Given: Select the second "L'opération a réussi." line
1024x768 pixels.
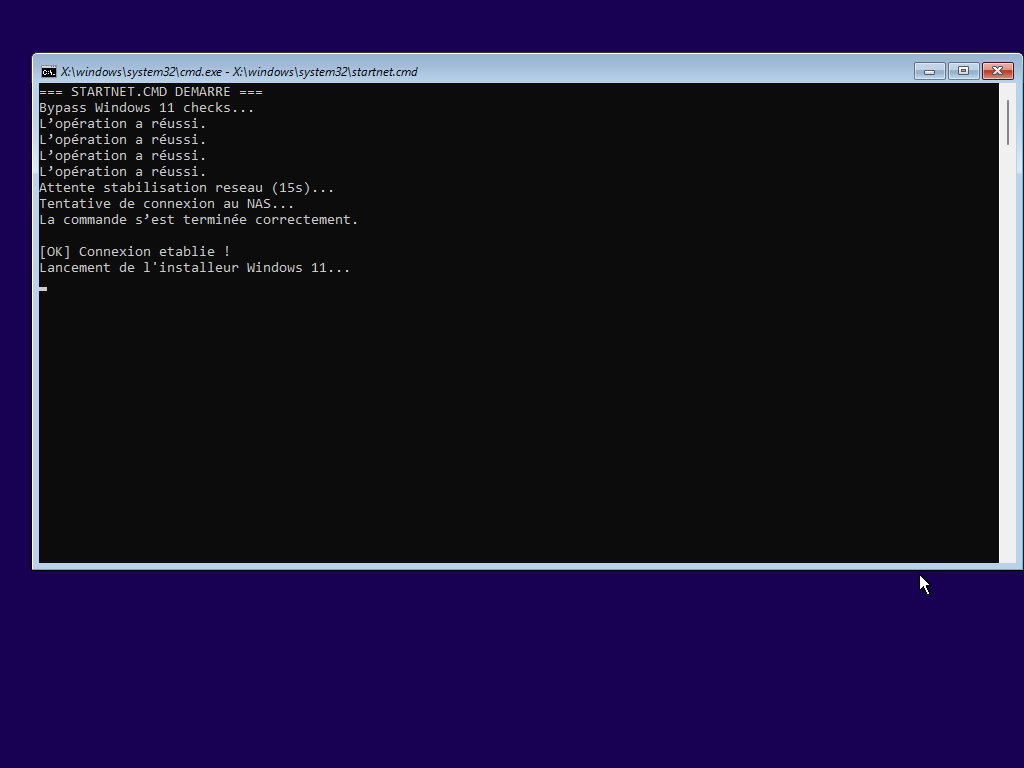Looking at the screenshot, I should point(122,140).
